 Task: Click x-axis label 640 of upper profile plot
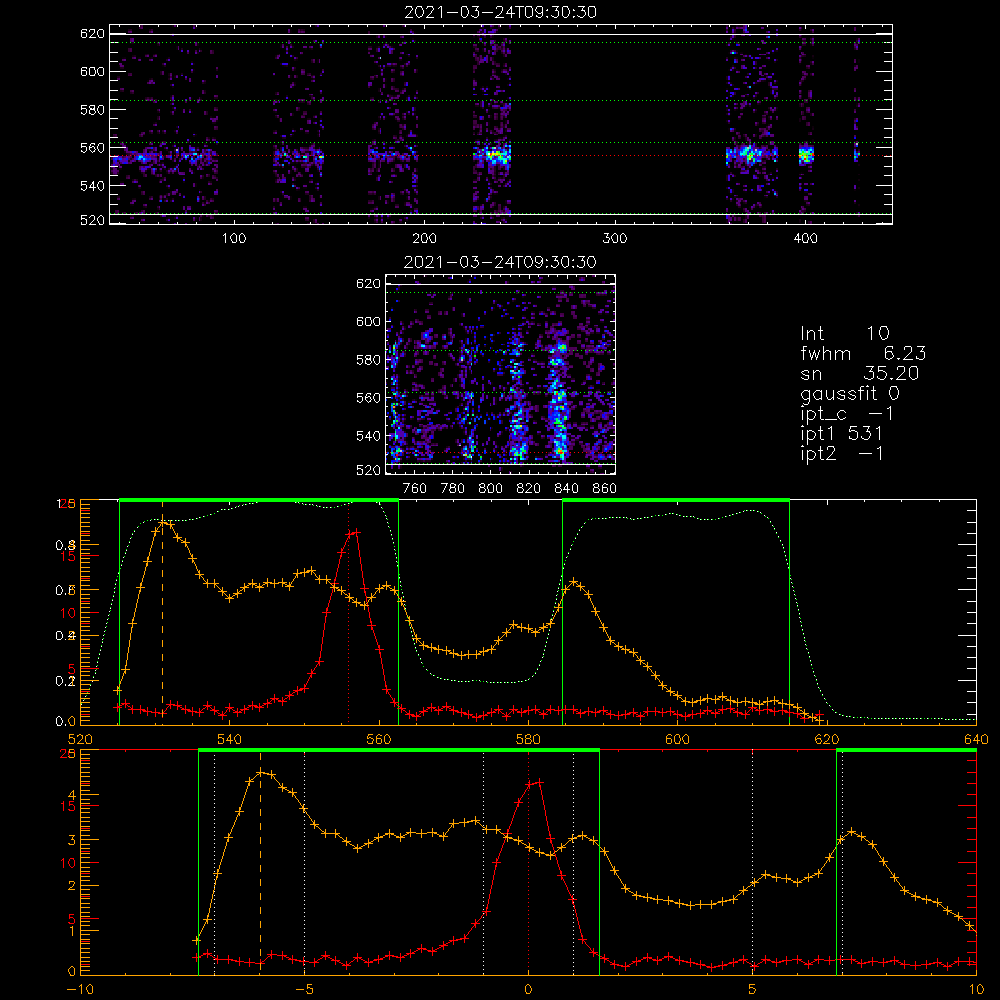pos(976,739)
